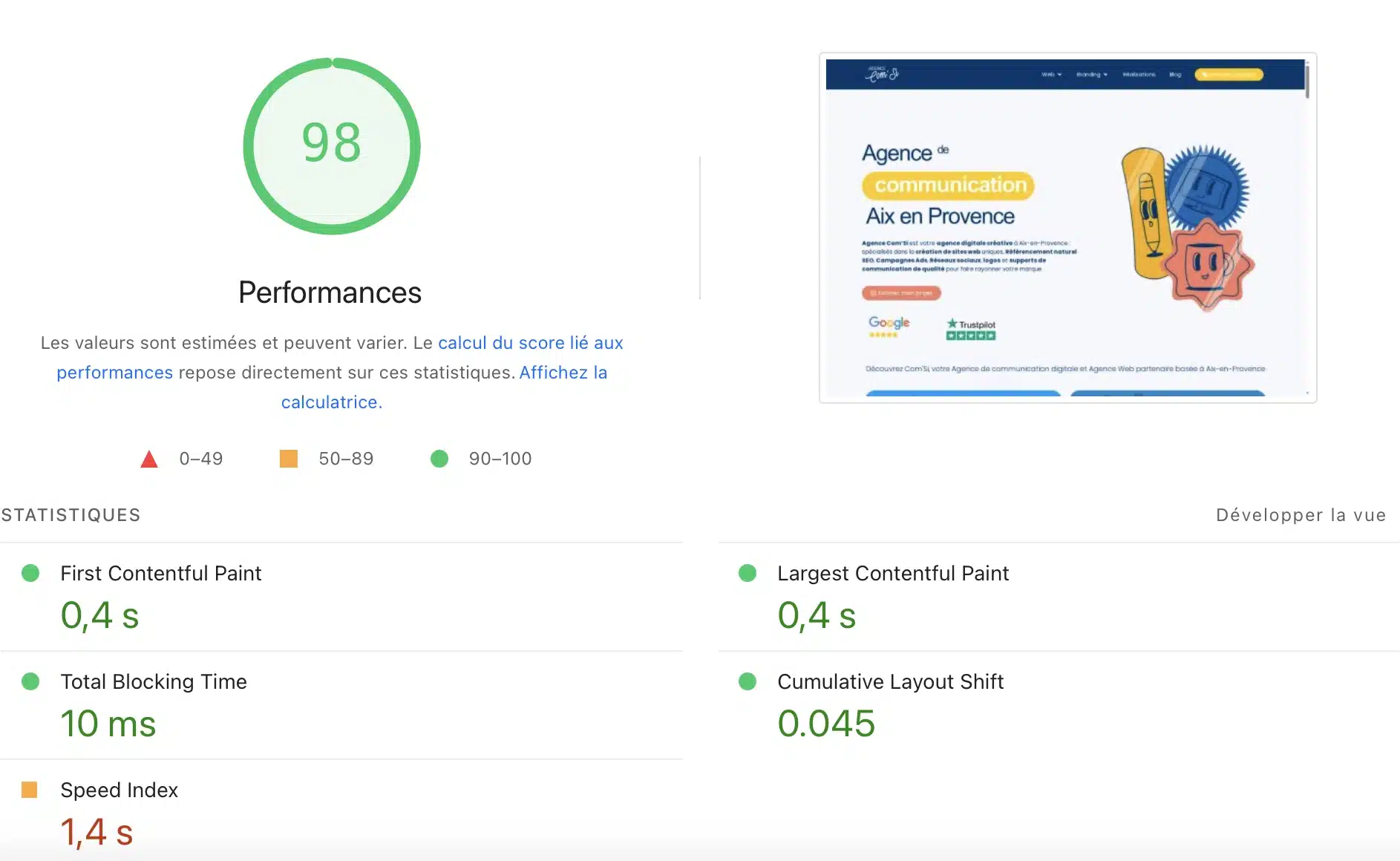Click the green circle 90–100 legend icon

pyautogui.click(x=439, y=459)
